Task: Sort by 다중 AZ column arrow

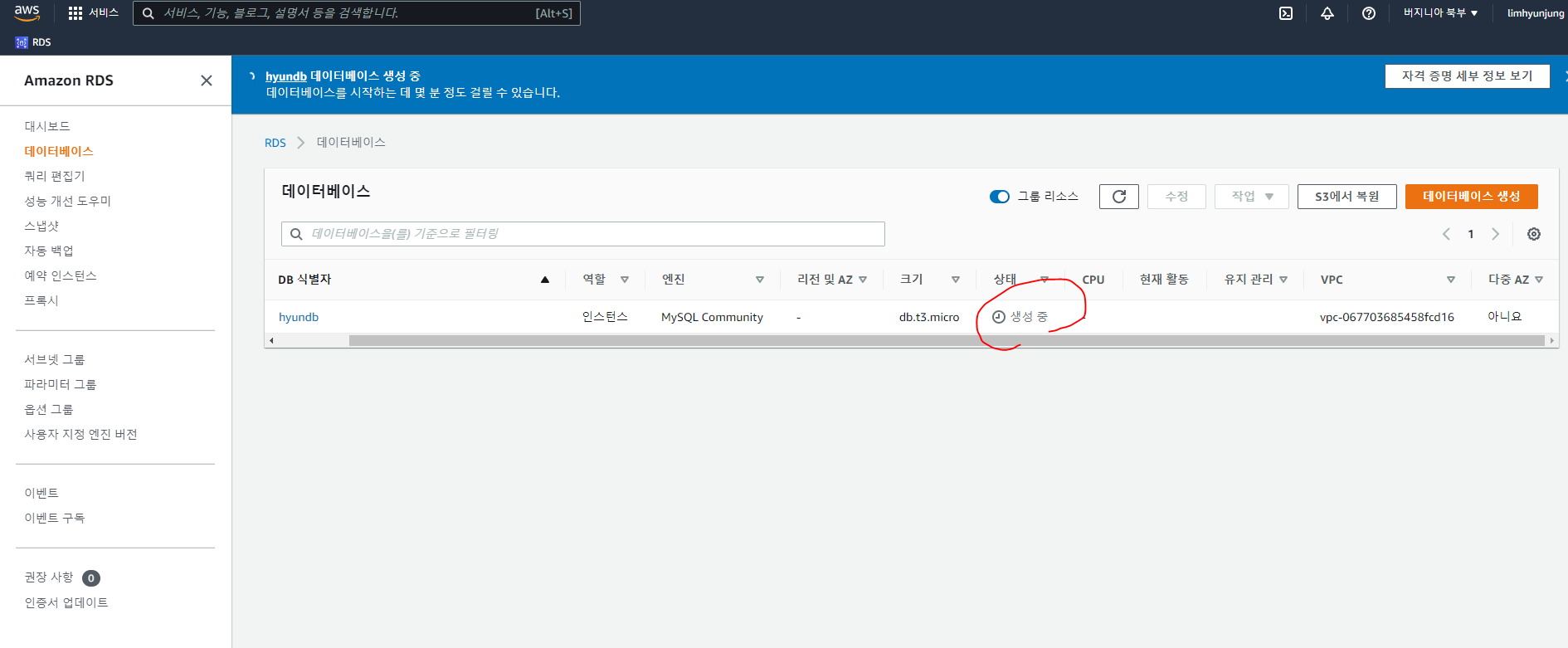Action: [x=1539, y=280]
